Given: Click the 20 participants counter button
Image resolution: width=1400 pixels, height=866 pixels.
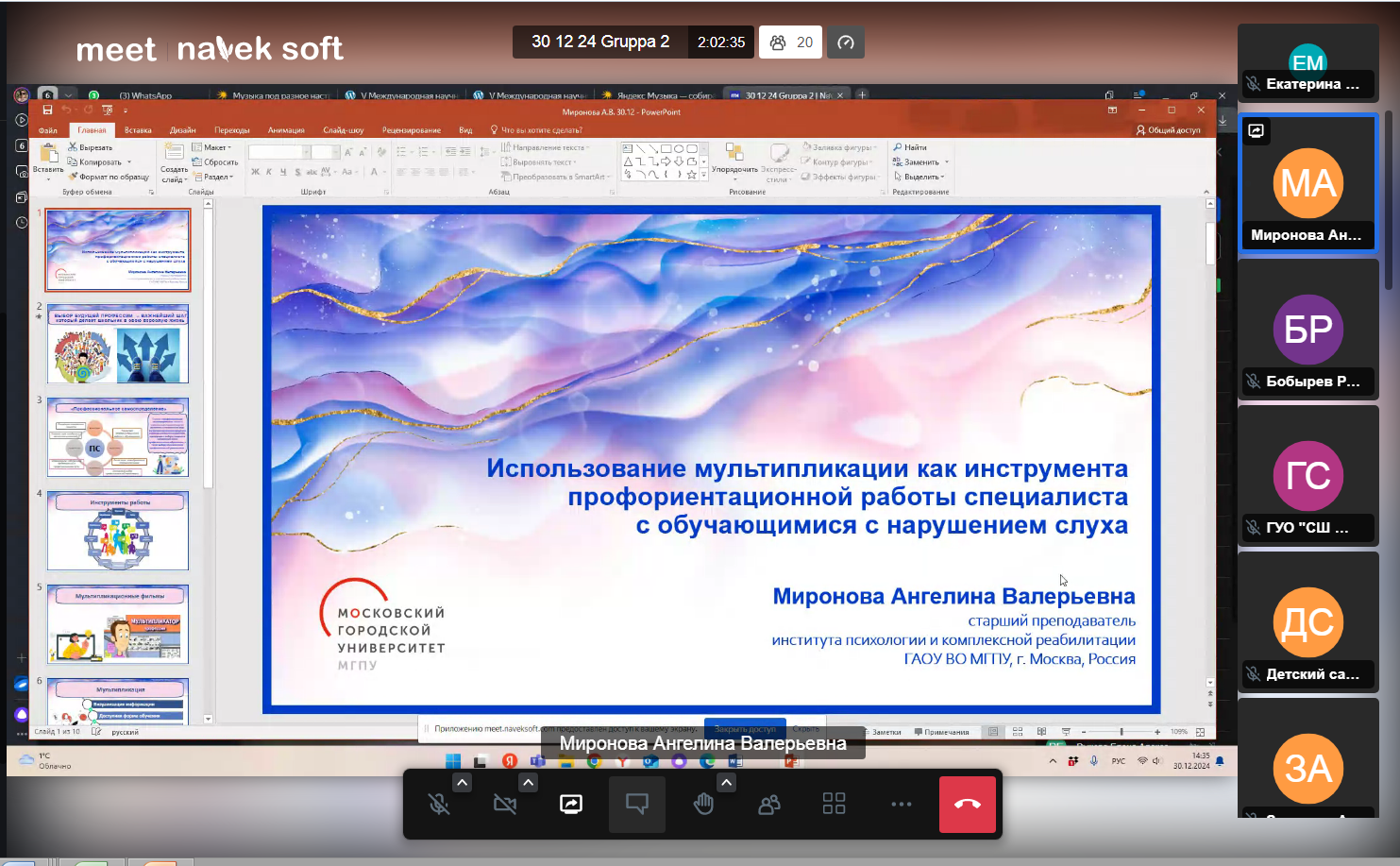Looking at the screenshot, I should 791,42.
